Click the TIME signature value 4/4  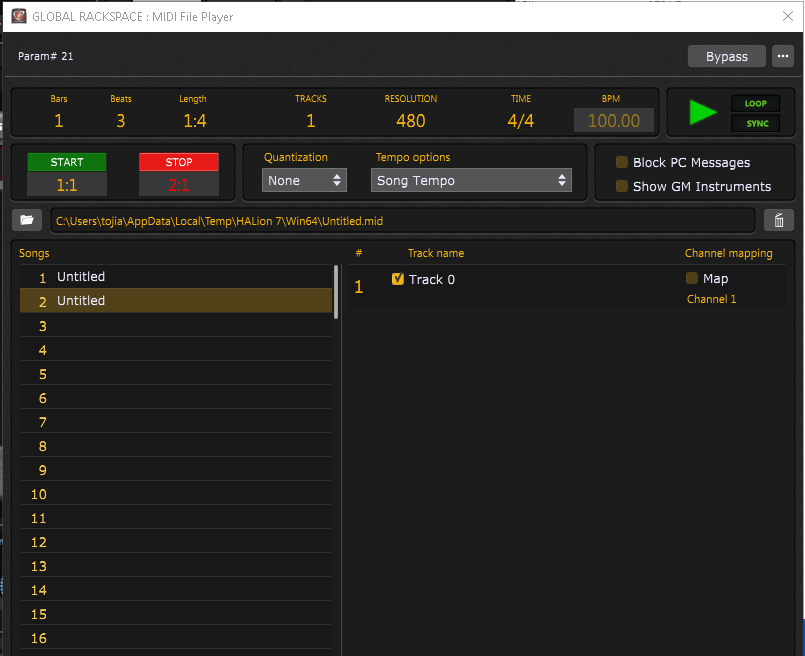(x=520, y=121)
